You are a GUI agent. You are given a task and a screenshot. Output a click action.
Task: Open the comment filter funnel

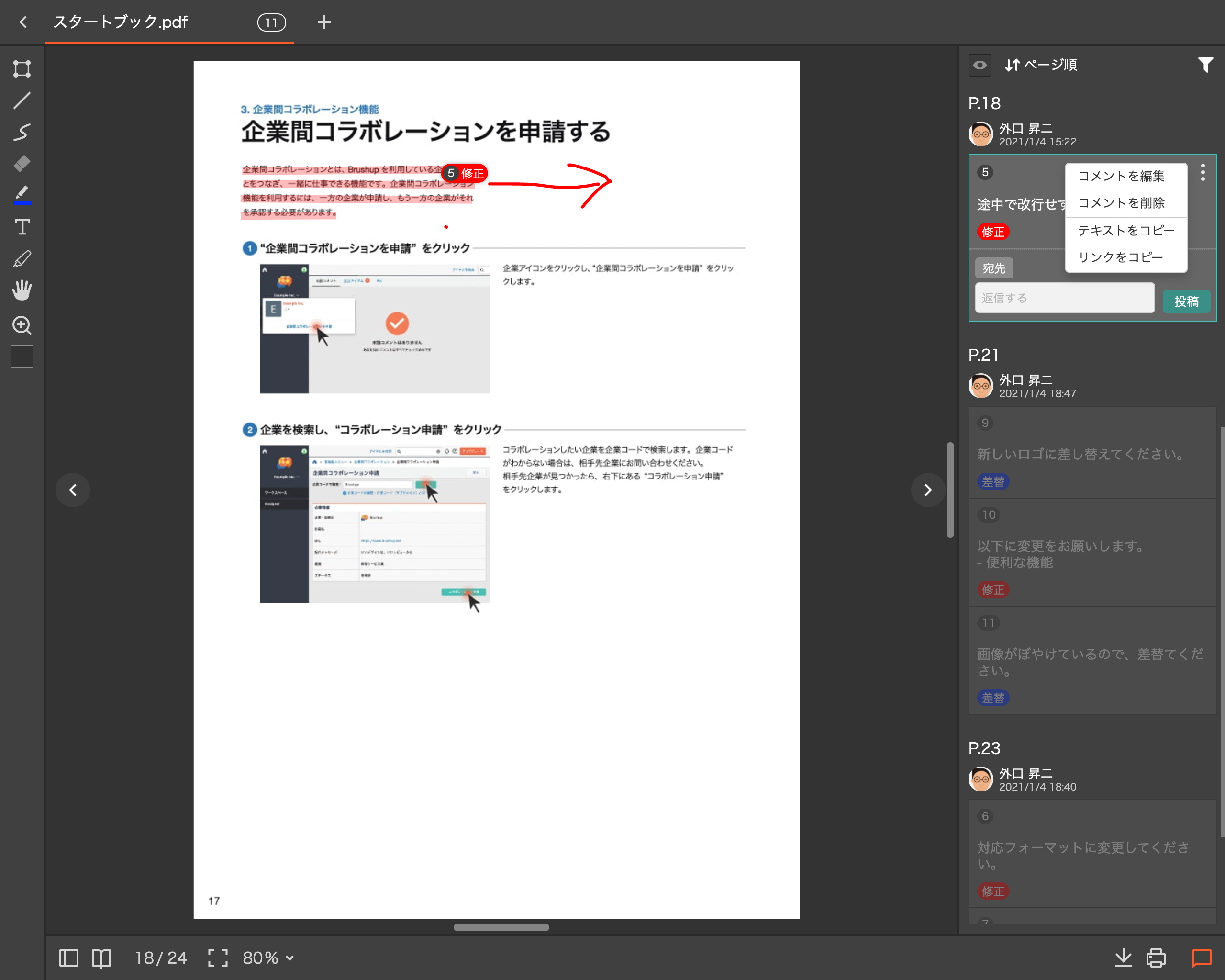(x=1205, y=65)
